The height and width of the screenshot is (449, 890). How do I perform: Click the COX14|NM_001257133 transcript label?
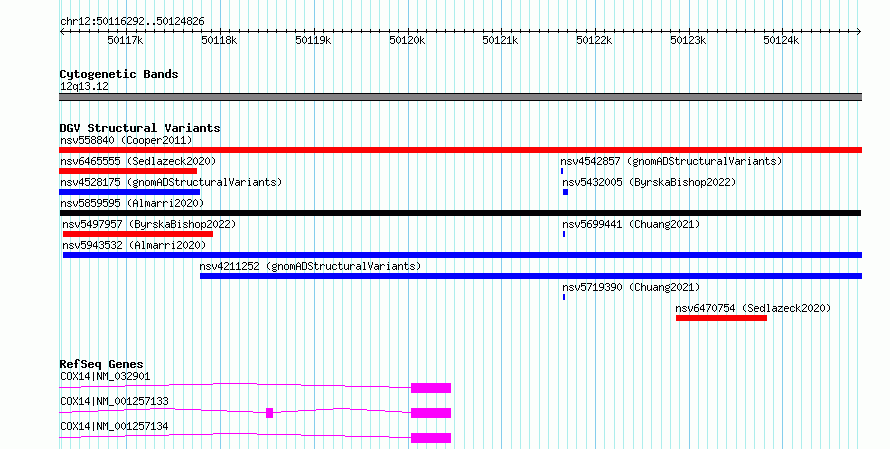point(114,401)
